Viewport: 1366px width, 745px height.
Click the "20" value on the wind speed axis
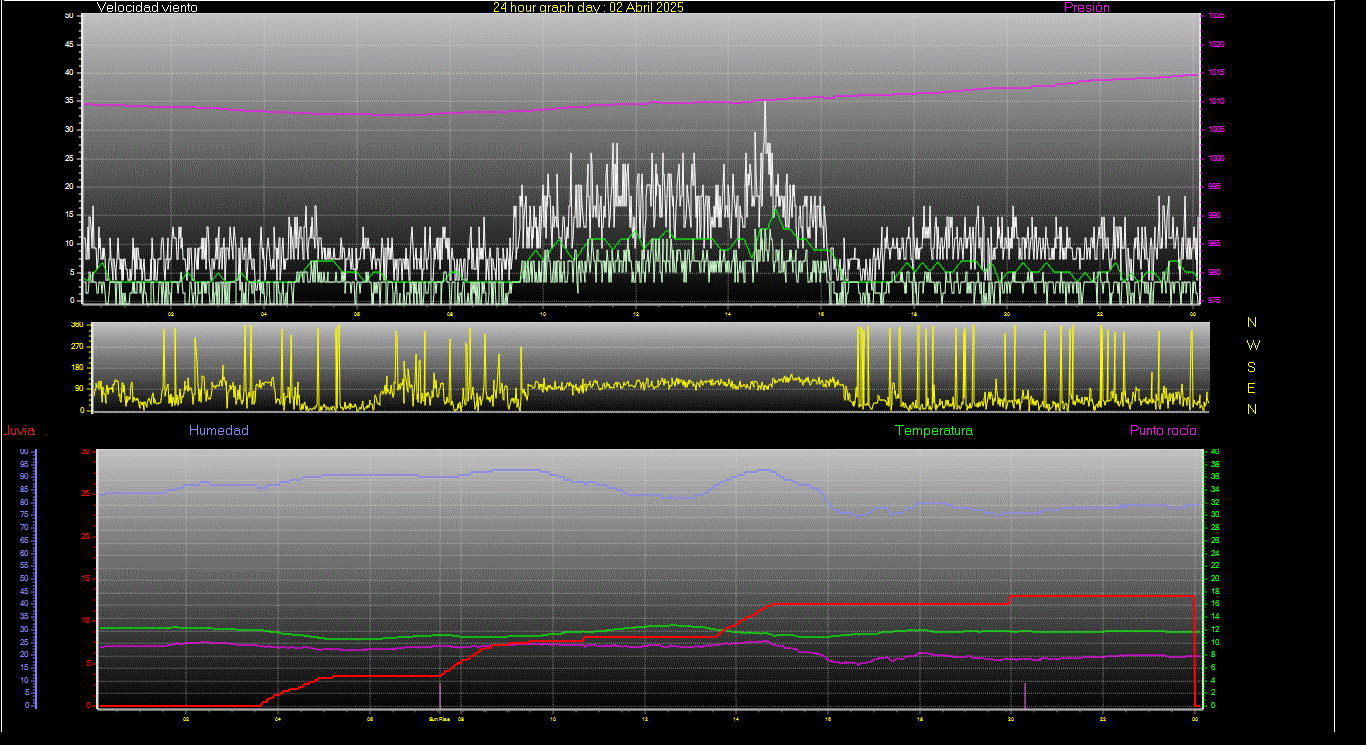[x=68, y=186]
